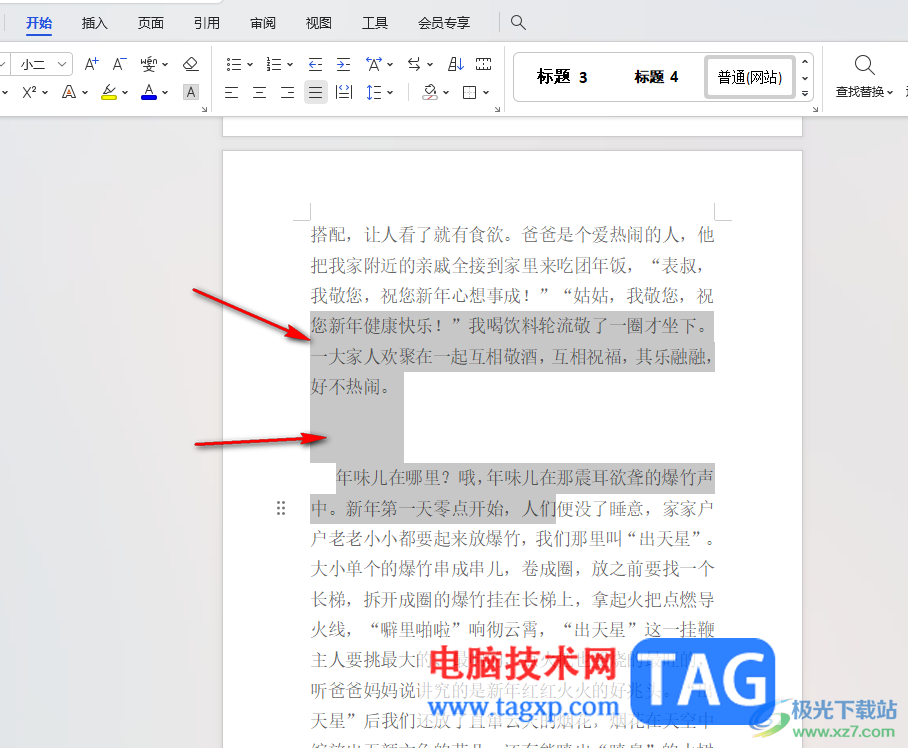
Task: Switch to 审阅 tab
Action: pyautogui.click(x=263, y=23)
